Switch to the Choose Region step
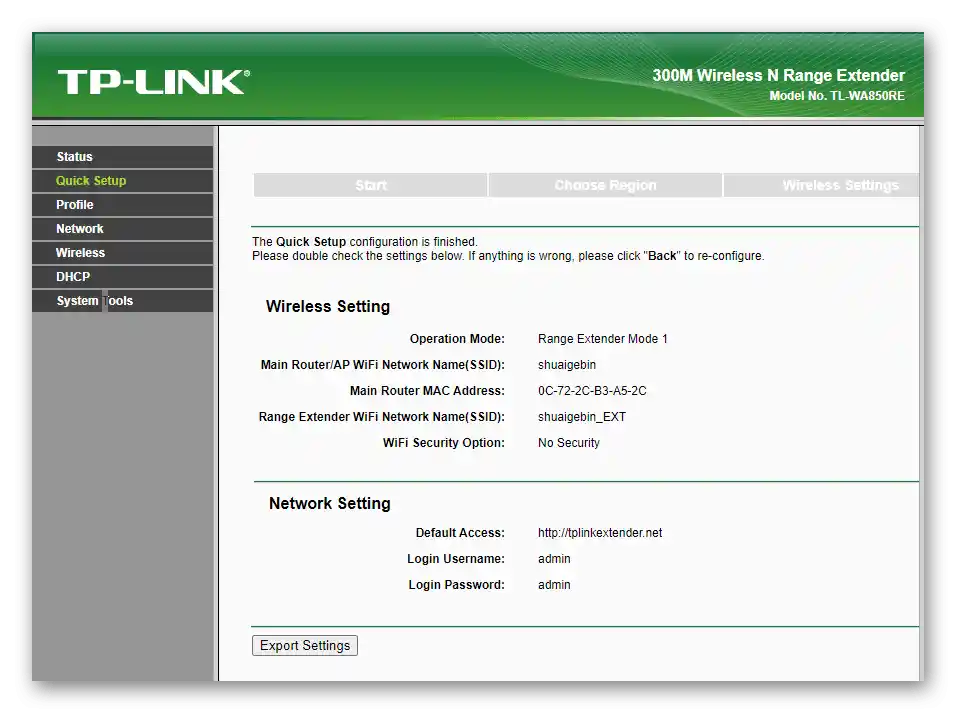 pyautogui.click(x=605, y=185)
